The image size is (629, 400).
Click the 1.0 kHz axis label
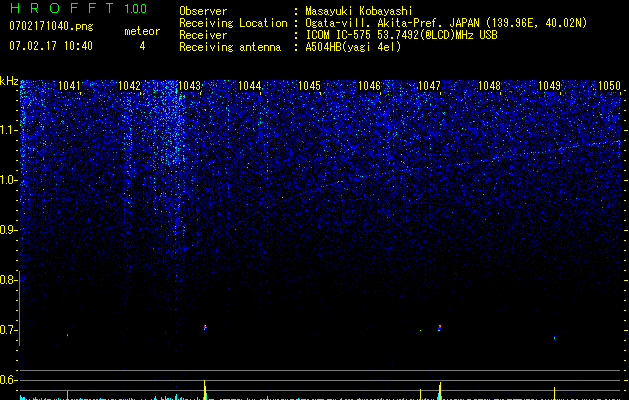pos(8,180)
